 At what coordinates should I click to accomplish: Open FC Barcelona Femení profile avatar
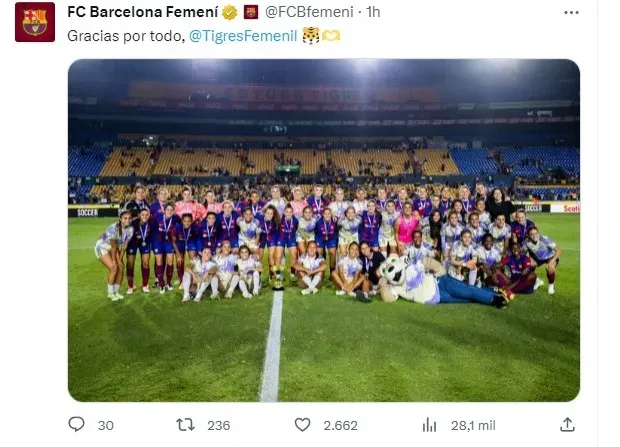click(35, 22)
